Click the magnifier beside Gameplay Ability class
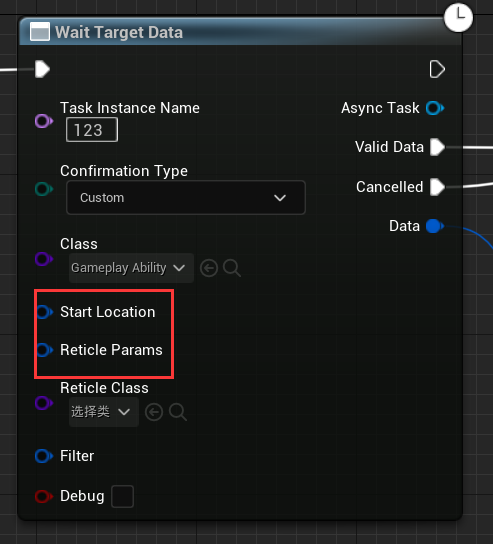 coord(232,268)
